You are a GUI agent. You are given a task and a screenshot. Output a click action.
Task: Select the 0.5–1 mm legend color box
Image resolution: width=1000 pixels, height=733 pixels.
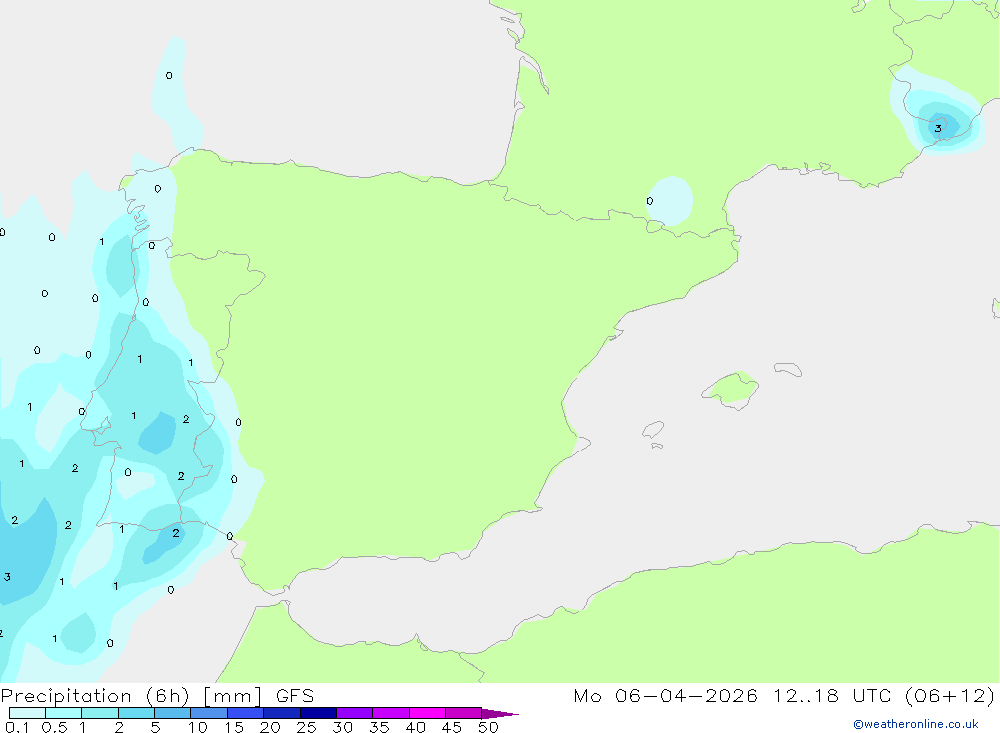pyautogui.click(x=64, y=713)
